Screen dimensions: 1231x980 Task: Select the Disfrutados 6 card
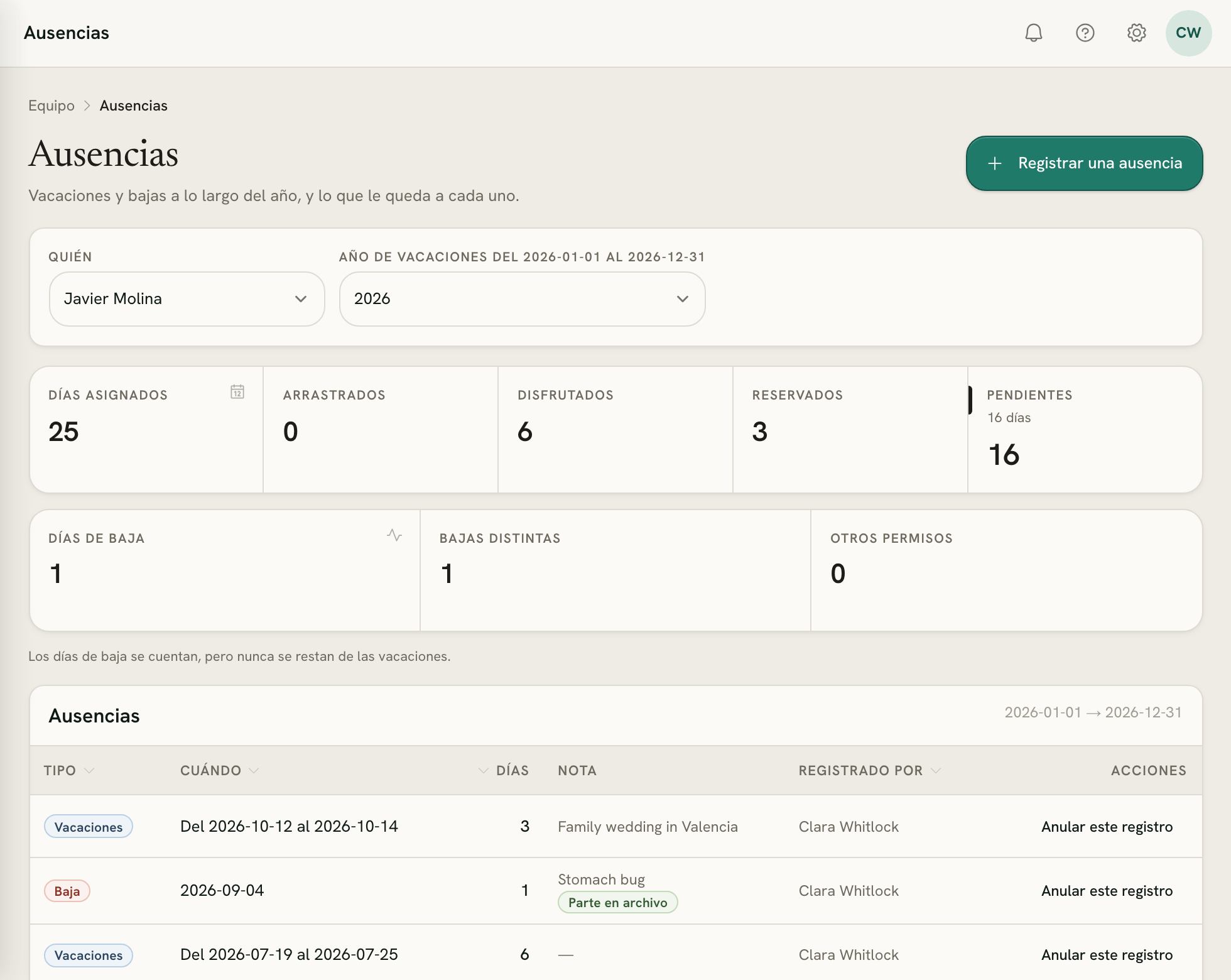click(x=615, y=430)
